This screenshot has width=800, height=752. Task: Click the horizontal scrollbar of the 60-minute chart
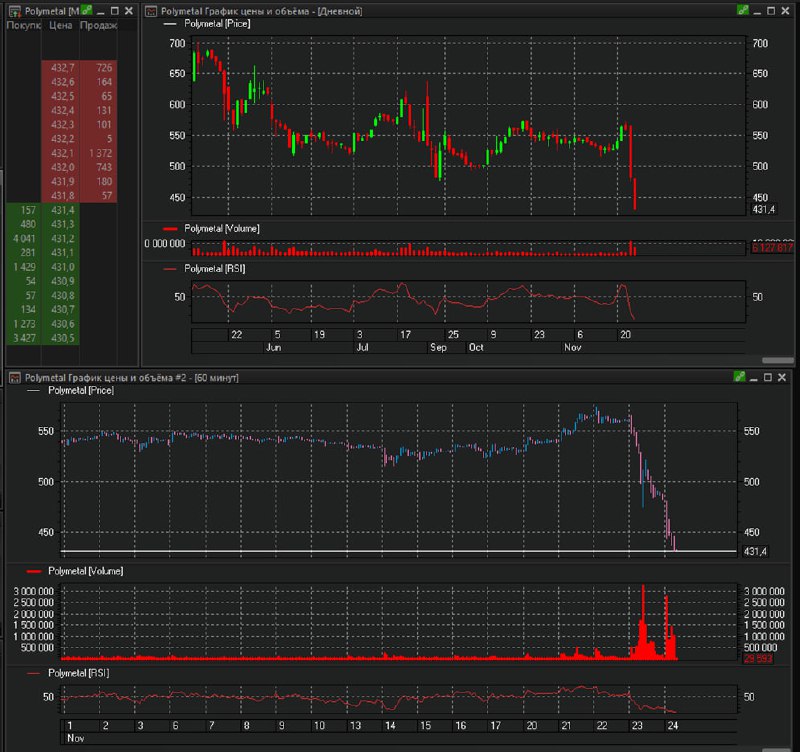tap(778, 750)
